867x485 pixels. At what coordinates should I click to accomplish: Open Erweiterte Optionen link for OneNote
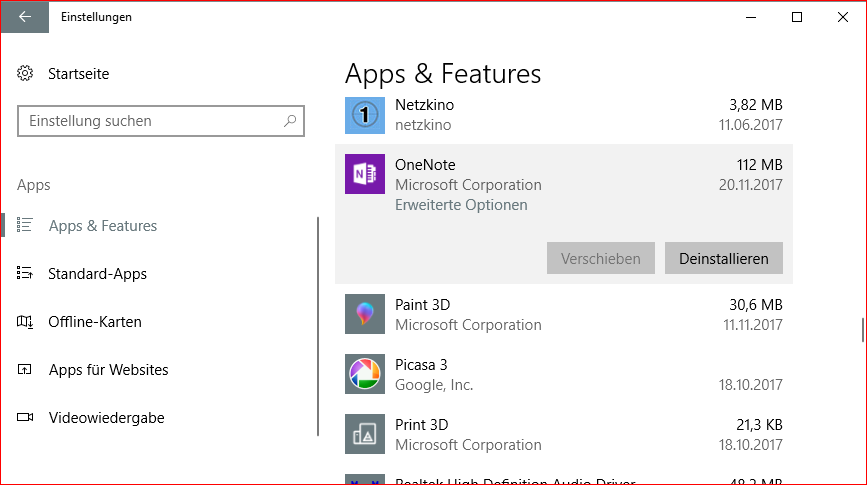(461, 205)
